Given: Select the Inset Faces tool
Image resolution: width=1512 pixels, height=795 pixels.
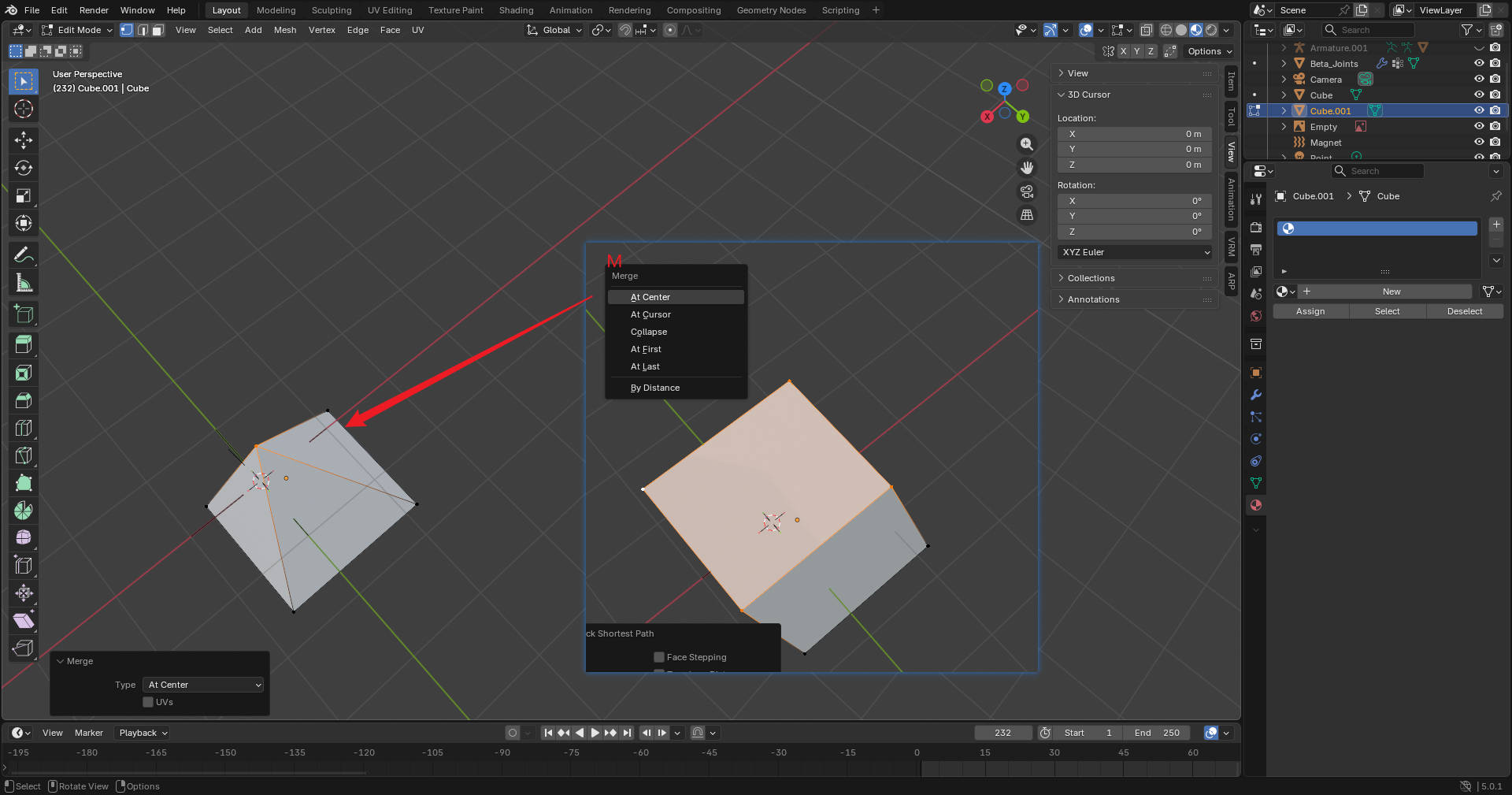Looking at the screenshot, I should (x=24, y=373).
